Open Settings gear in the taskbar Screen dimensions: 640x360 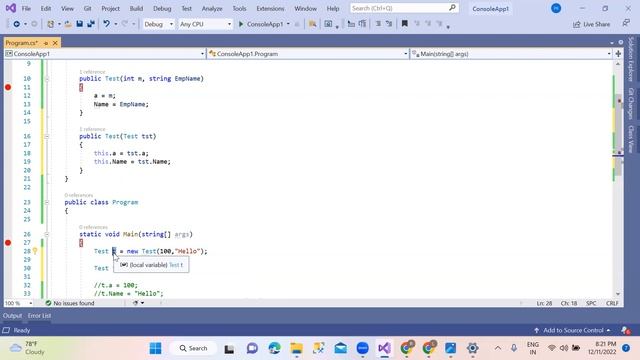[473, 348]
